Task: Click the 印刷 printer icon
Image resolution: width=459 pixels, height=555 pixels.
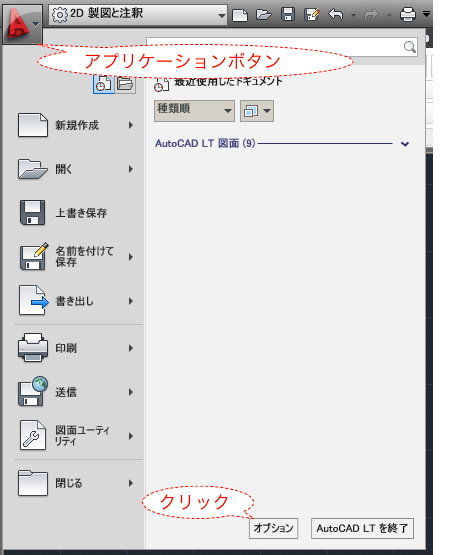Action: [x=33, y=347]
